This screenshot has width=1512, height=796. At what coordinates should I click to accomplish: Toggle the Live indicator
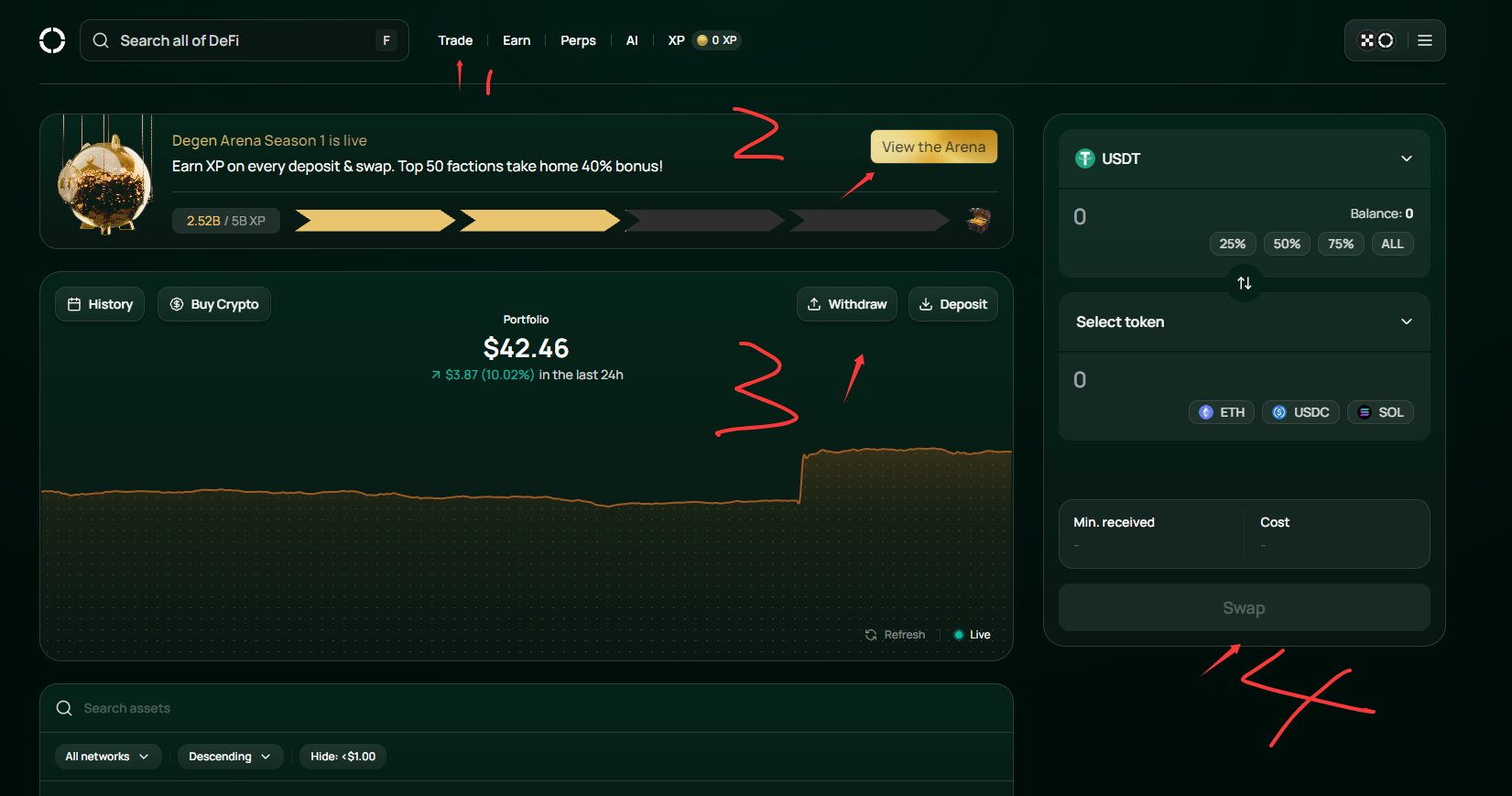click(973, 635)
